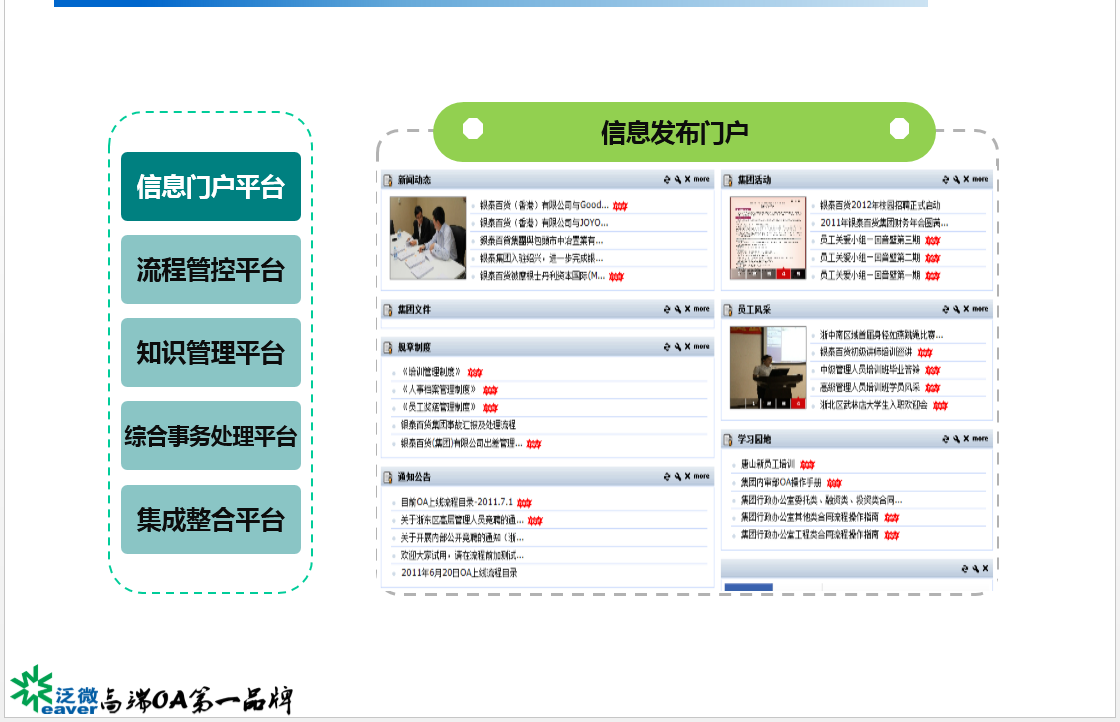This screenshot has width=1120, height=722.
Task: Go to the 集成整合平台 tab
Action: tap(211, 519)
